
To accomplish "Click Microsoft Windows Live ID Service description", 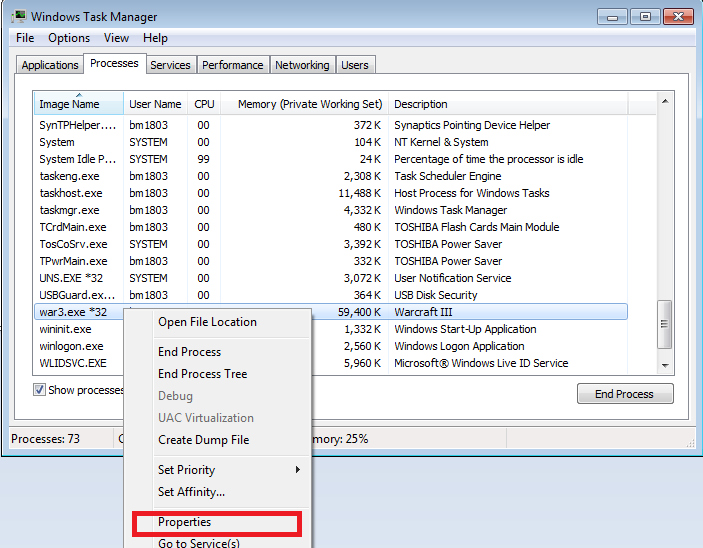I will [481, 363].
